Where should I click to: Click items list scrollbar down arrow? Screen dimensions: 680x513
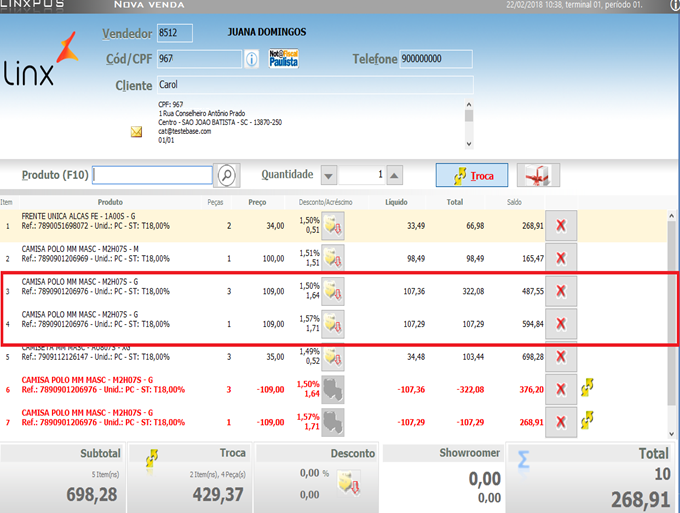point(671,434)
